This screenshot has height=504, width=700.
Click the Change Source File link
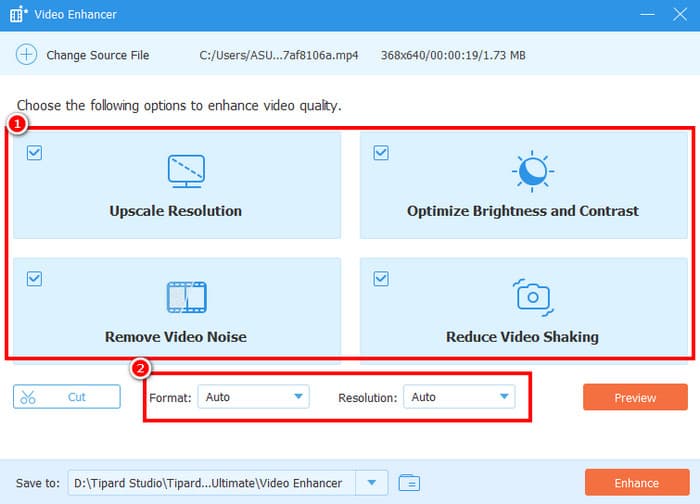click(x=95, y=55)
